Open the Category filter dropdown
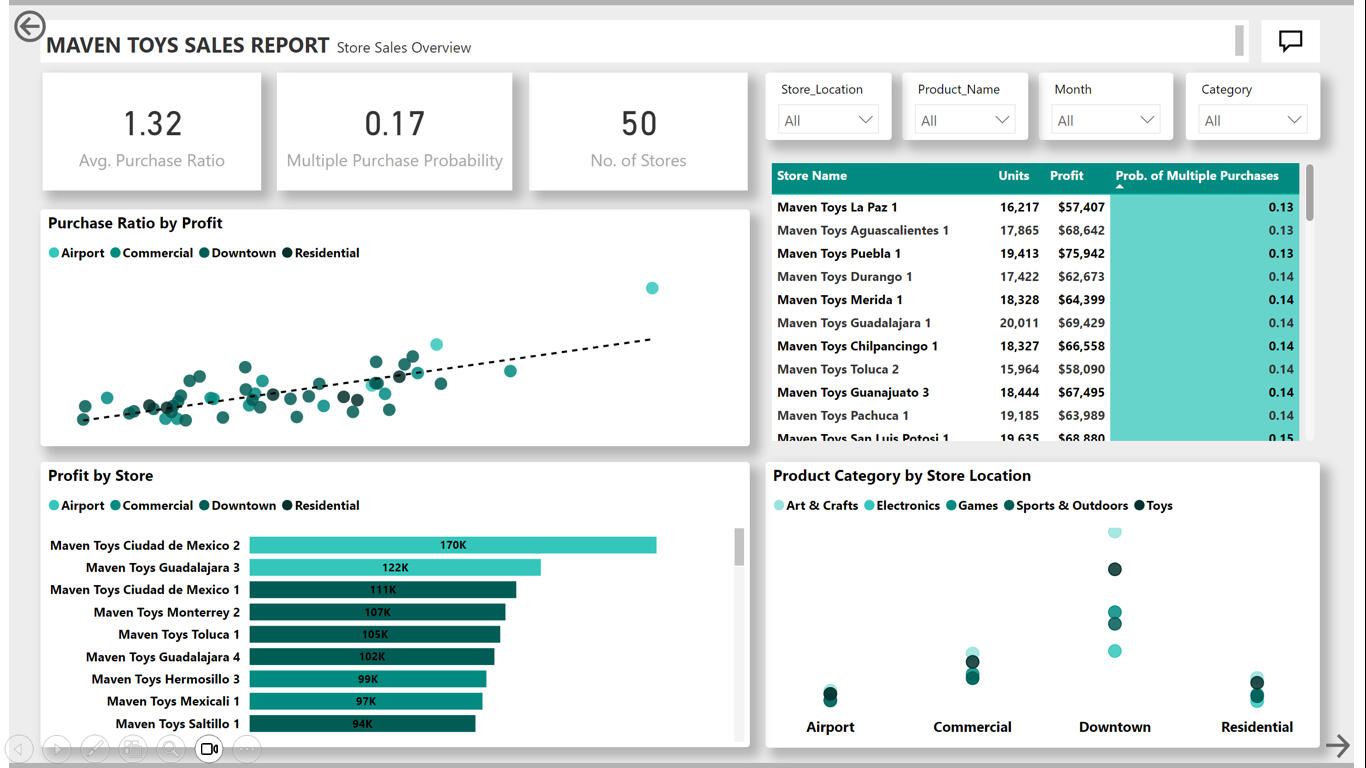 click(1253, 120)
